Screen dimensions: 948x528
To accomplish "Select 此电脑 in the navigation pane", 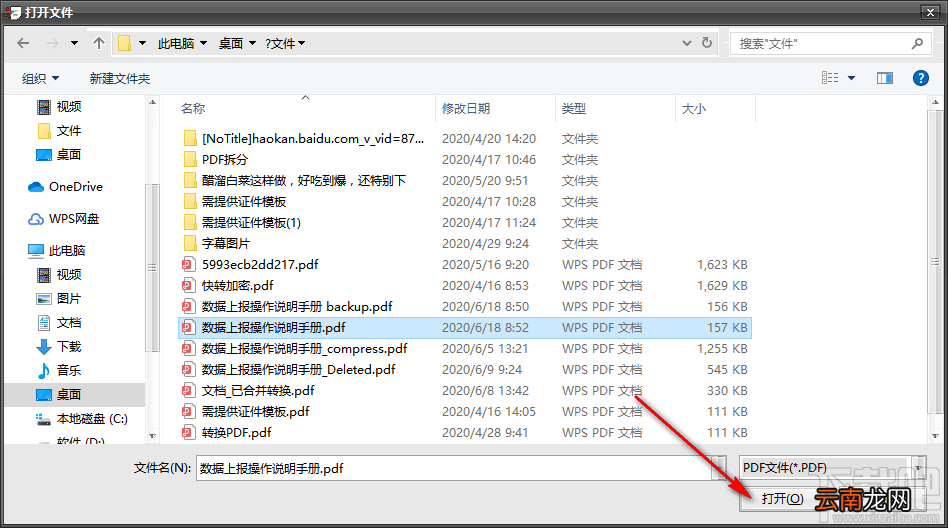I will pos(57,250).
